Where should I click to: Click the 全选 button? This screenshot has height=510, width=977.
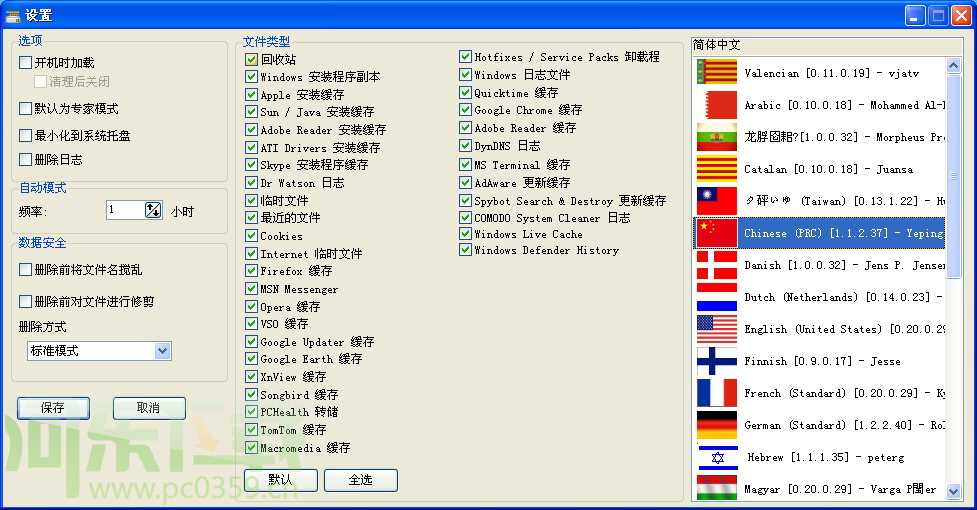click(361, 479)
